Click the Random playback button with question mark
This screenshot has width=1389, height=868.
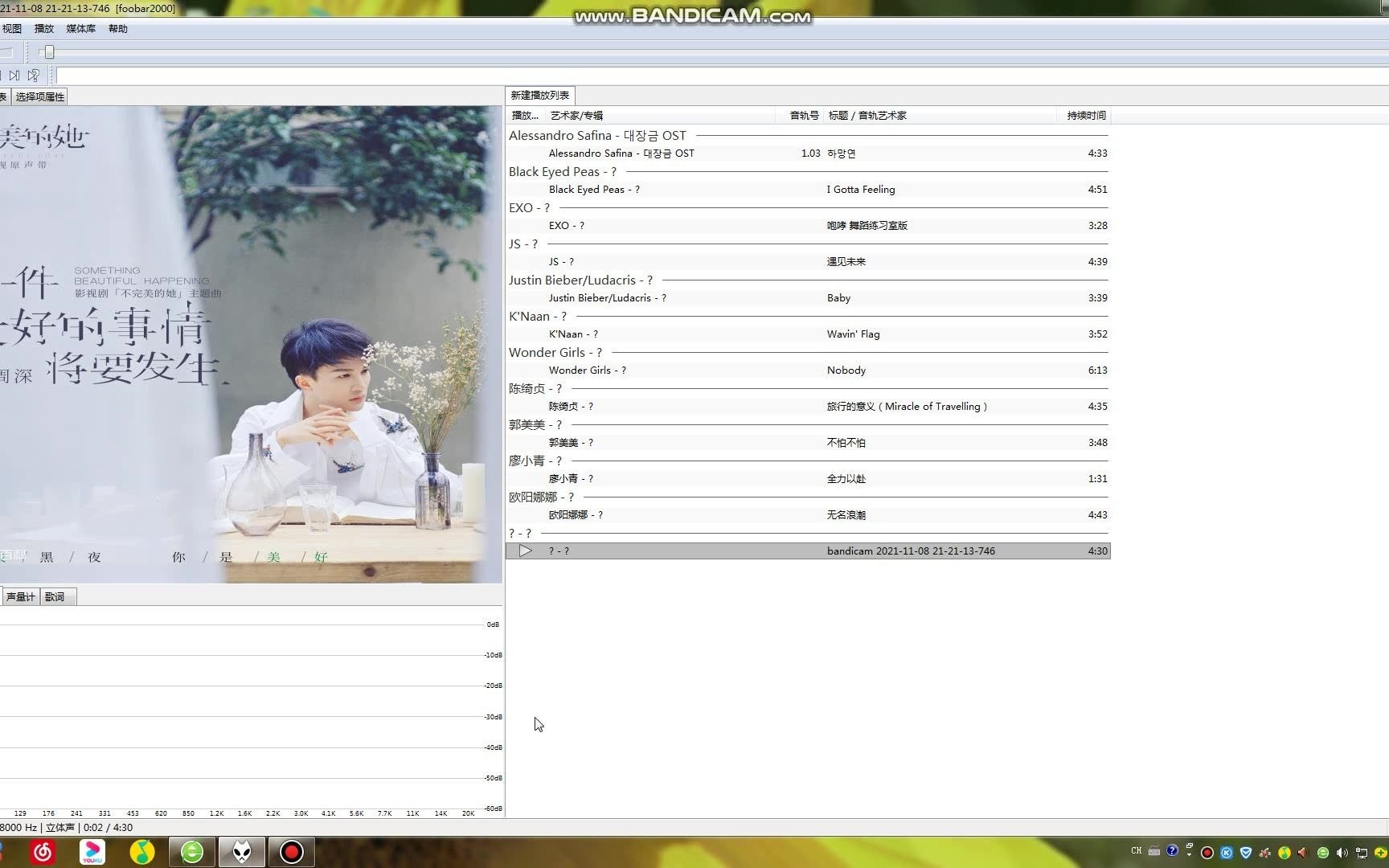click(x=34, y=76)
